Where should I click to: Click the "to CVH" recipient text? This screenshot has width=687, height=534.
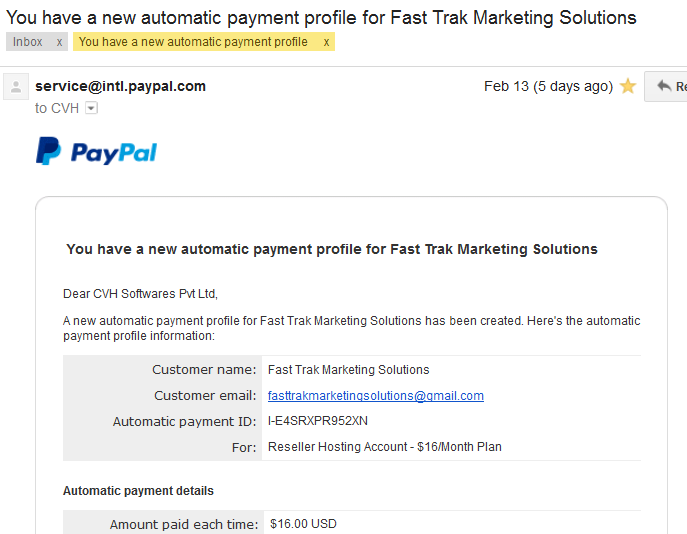(x=57, y=108)
